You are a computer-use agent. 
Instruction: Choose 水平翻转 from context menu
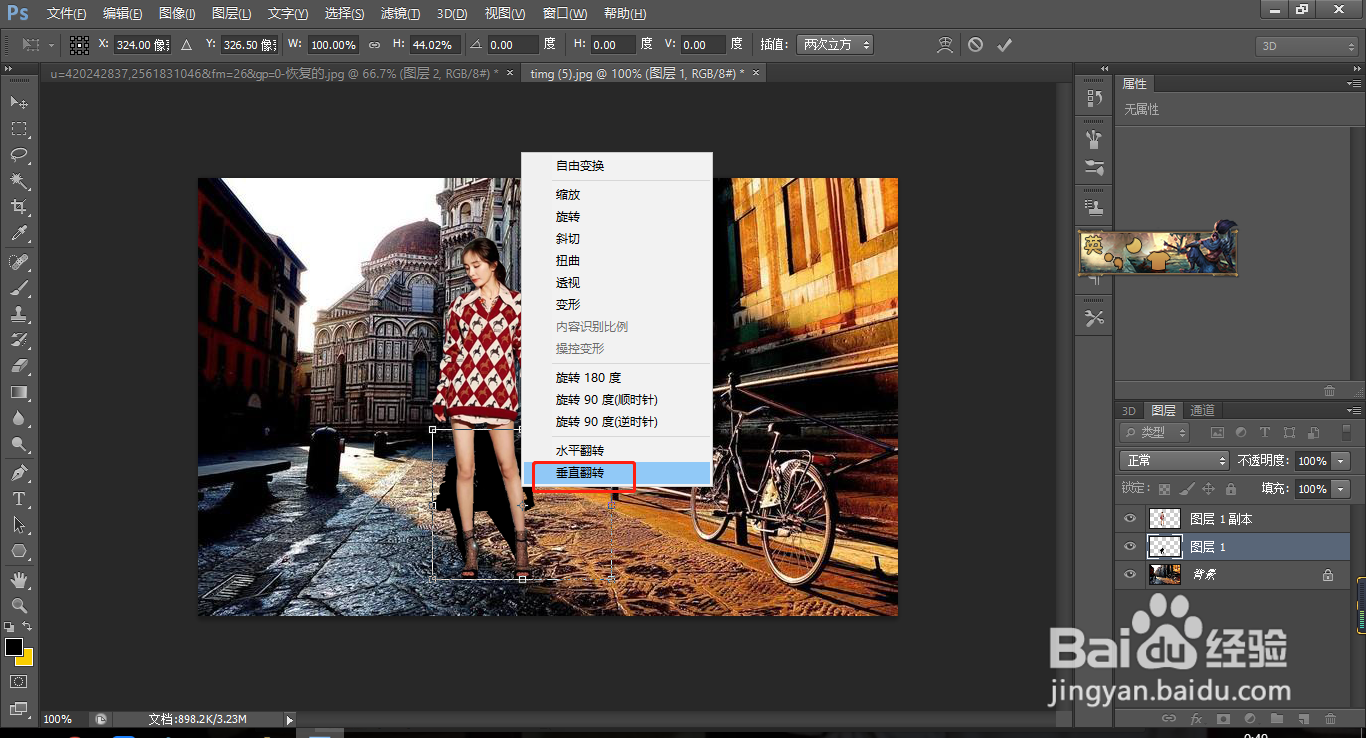coord(617,450)
